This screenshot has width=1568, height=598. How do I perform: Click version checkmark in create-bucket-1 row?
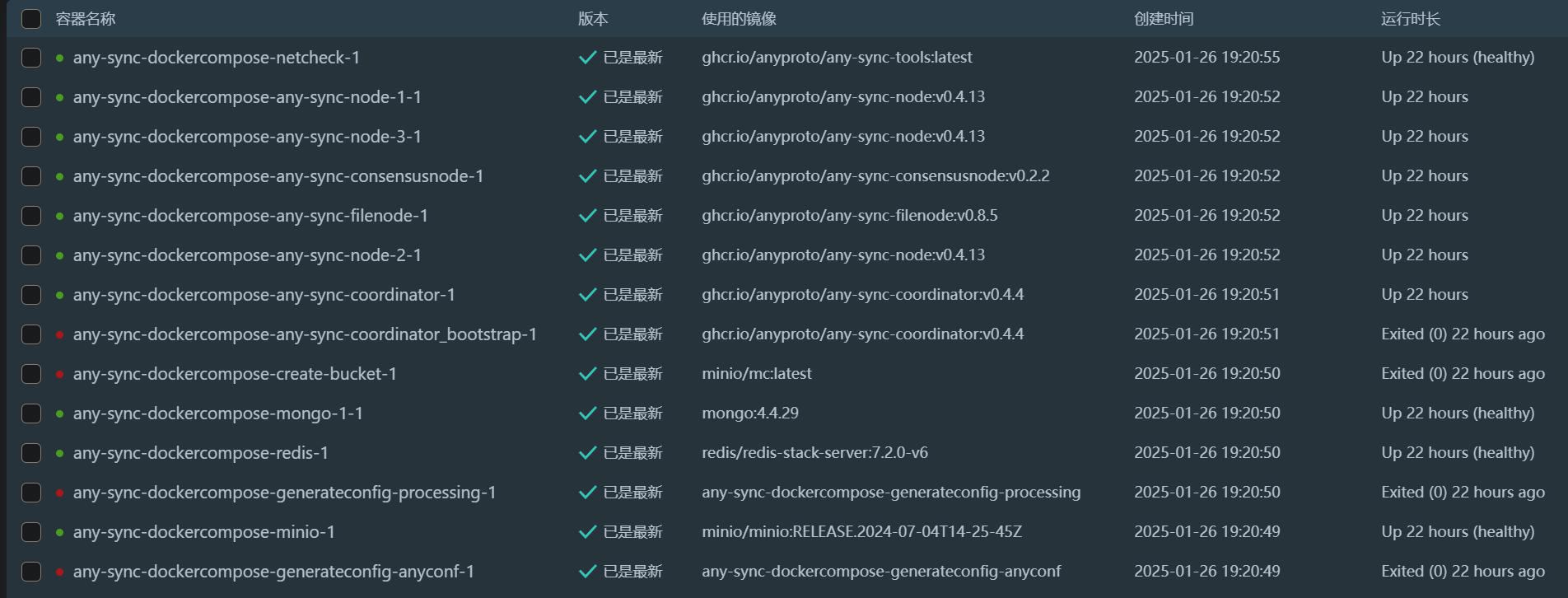click(588, 374)
